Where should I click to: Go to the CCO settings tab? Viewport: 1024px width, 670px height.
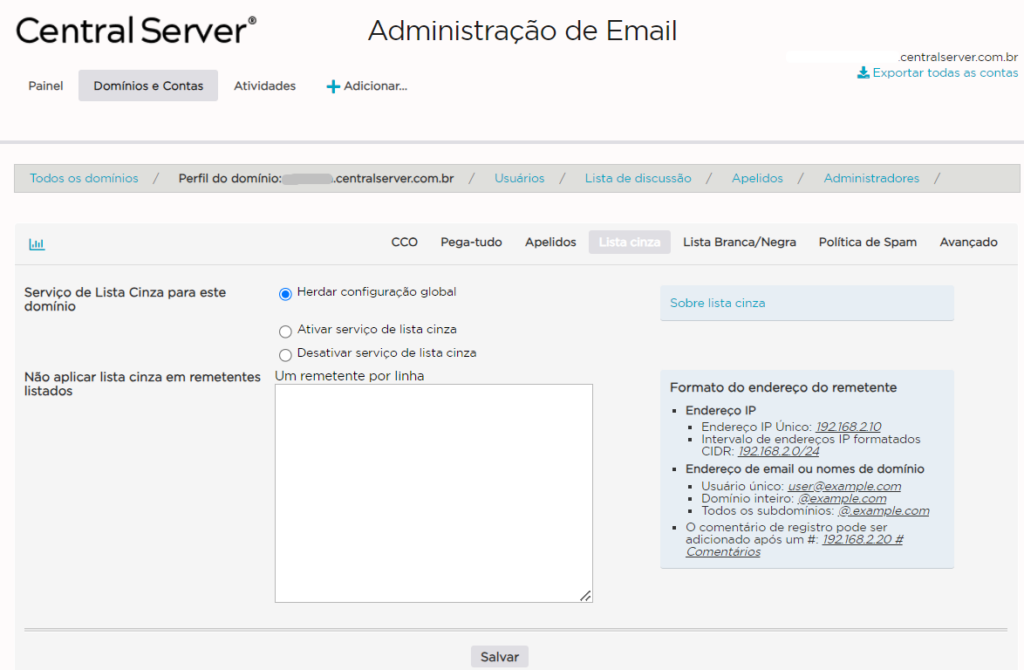tap(404, 242)
